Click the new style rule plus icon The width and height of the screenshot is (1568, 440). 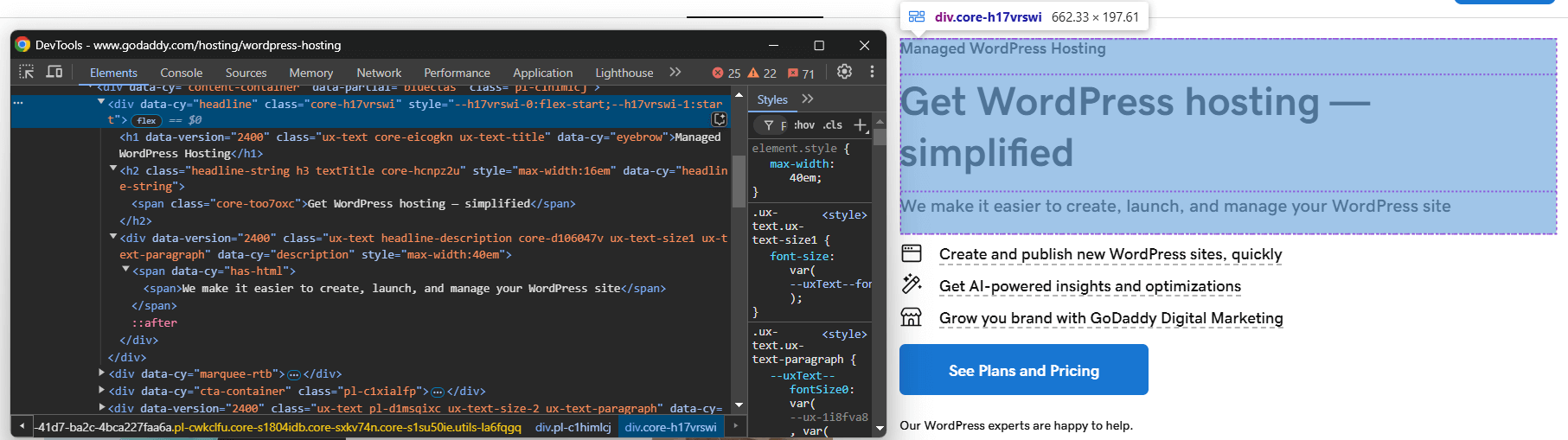[860, 125]
